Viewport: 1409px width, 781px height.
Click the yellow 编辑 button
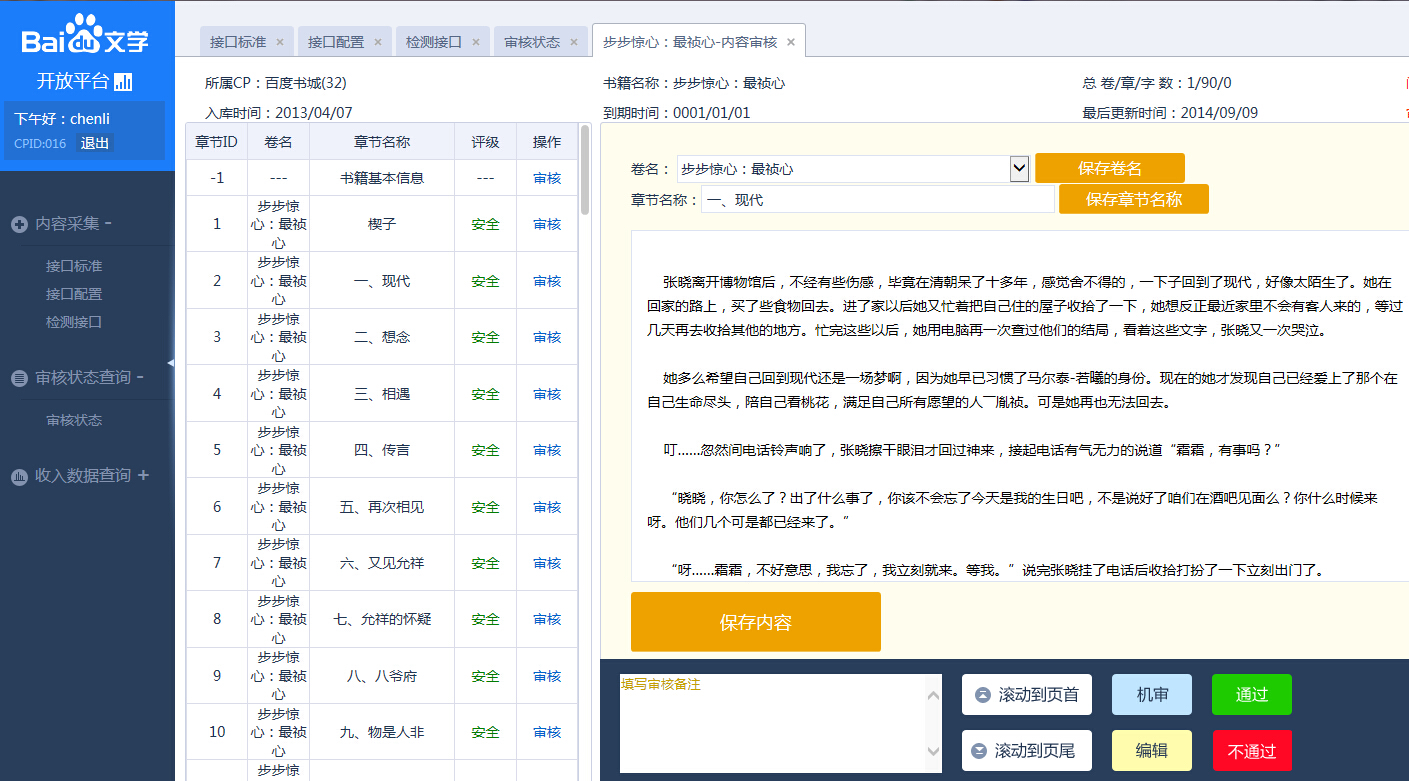click(1152, 750)
